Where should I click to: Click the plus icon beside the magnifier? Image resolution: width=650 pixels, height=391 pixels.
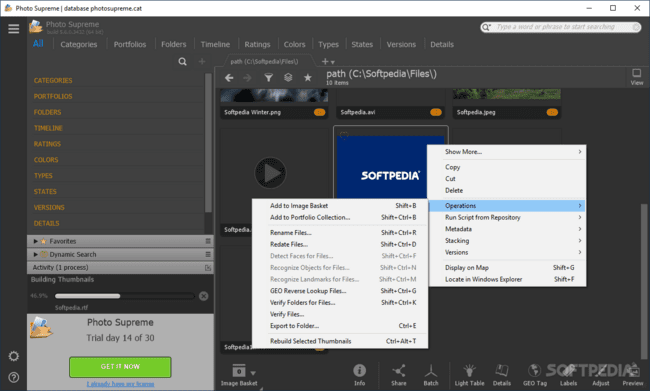(202, 62)
